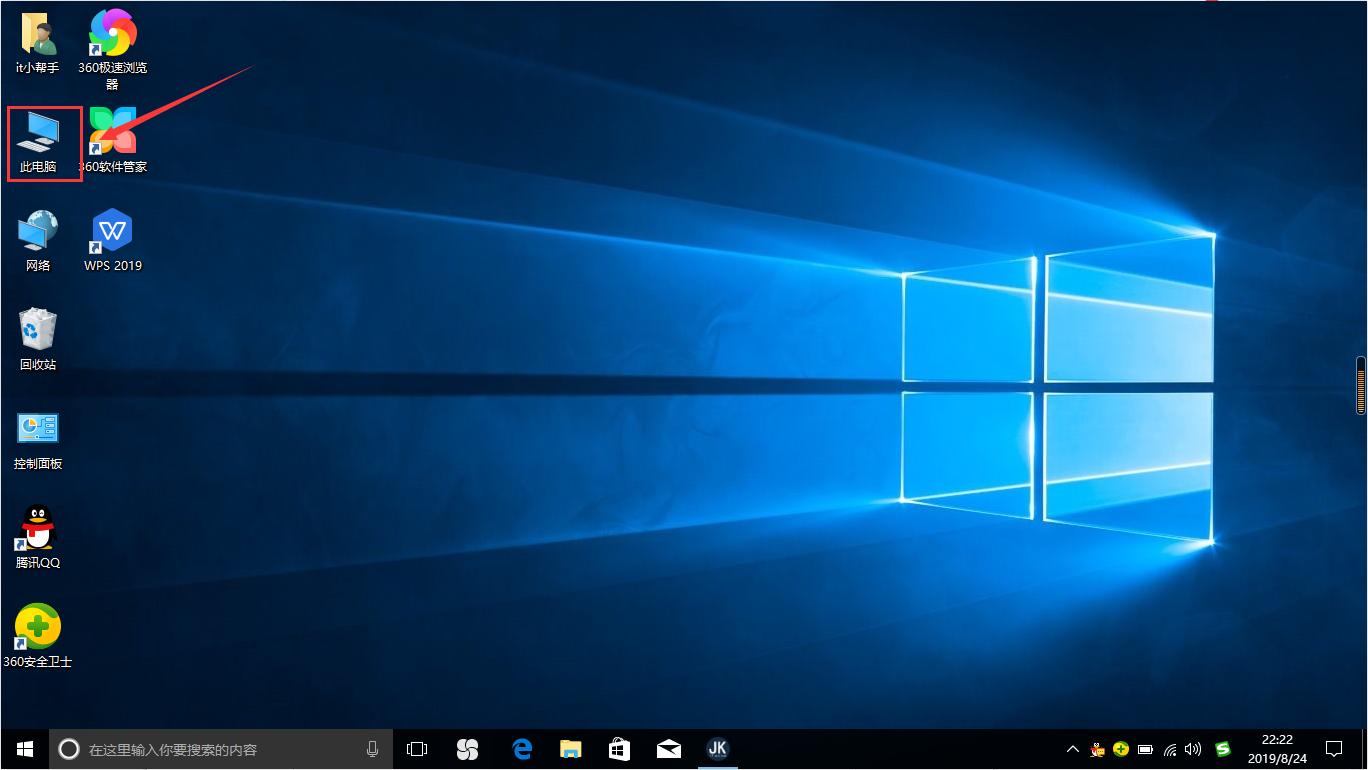
Task: Open the Wi-Fi network flyout
Action: 1170,749
